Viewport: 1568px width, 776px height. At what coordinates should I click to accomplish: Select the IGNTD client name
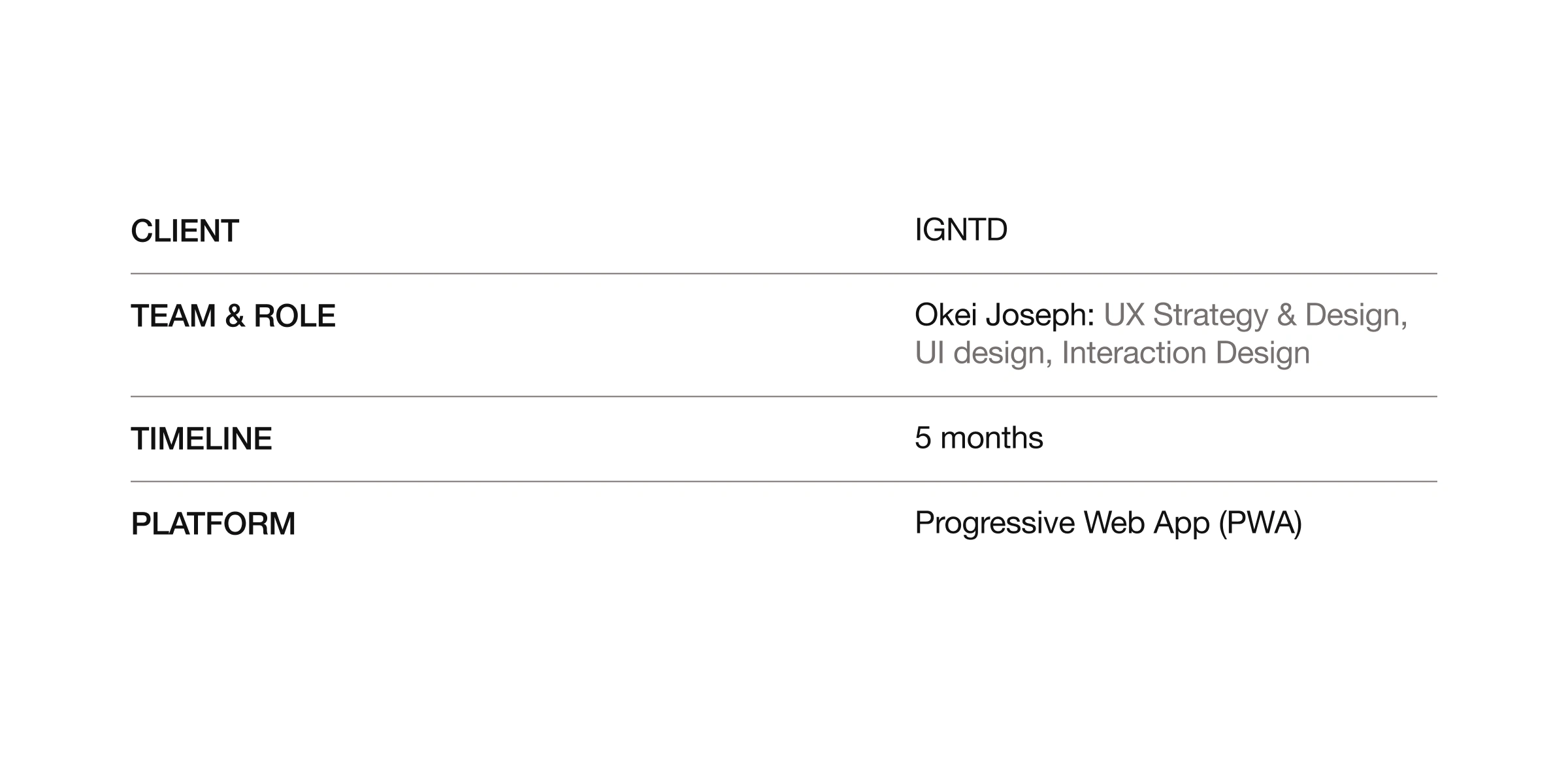click(960, 229)
